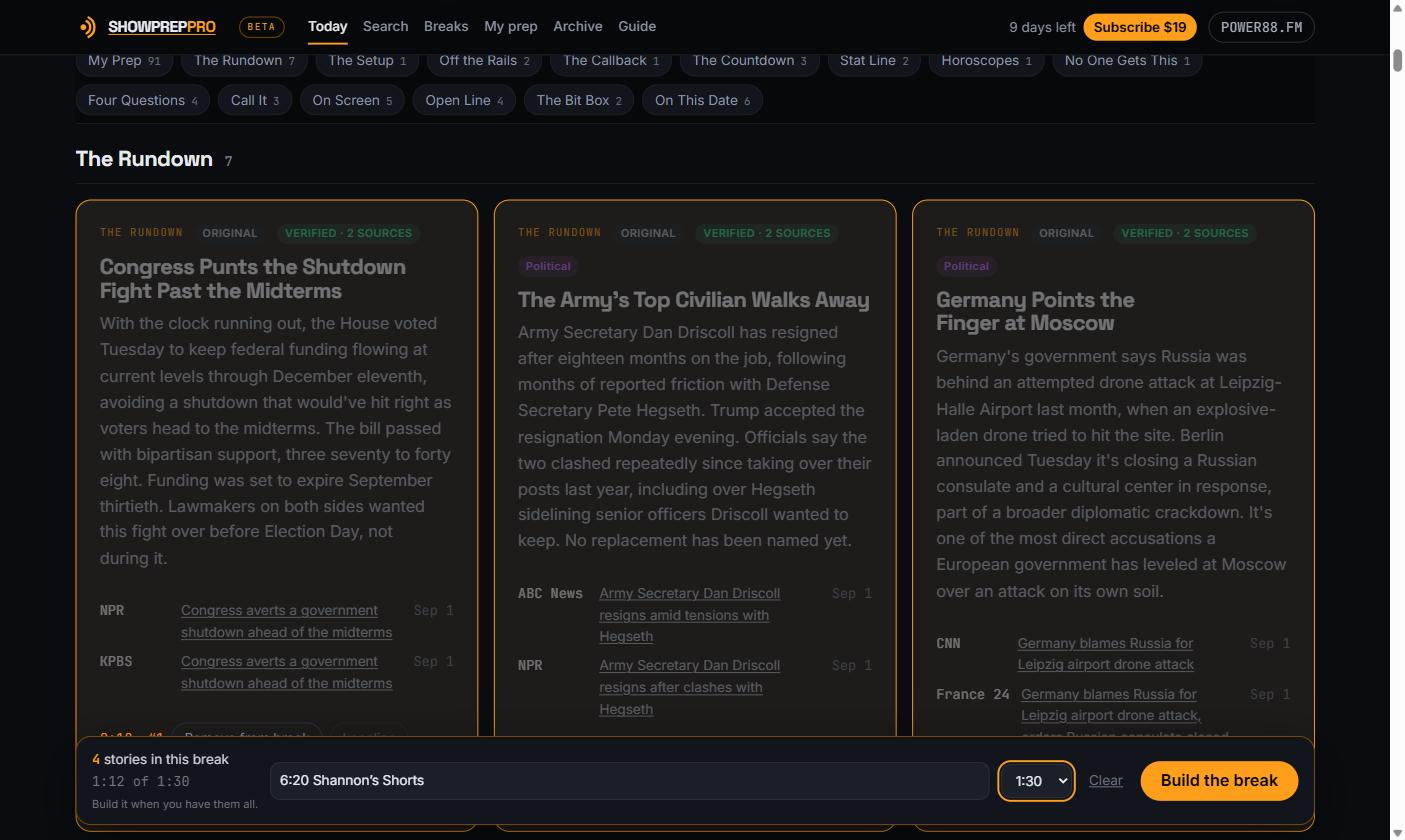Image resolution: width=1405 pixels, height=840 pixels.
Task: Click Build the break button
Action: click(x=1219, y=781)
